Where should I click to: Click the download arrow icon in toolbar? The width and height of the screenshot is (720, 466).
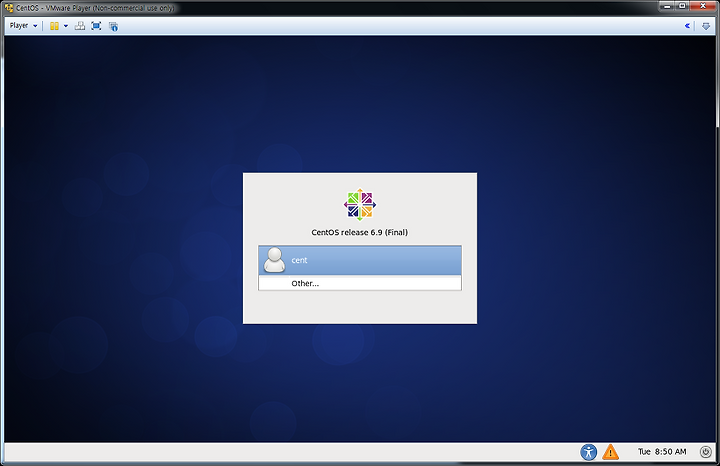point(706,26)
